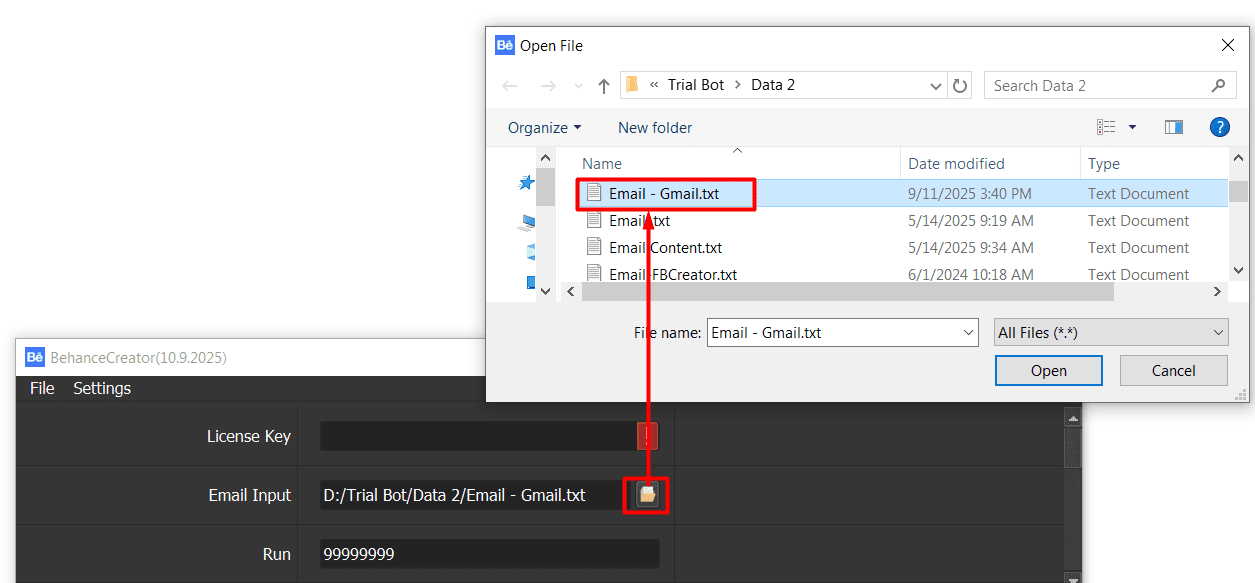Click the red License Key indicator button
Image resolution: width=1255 pixels, height=583 pixels.
pyautogui.click(x=647, y=436)
